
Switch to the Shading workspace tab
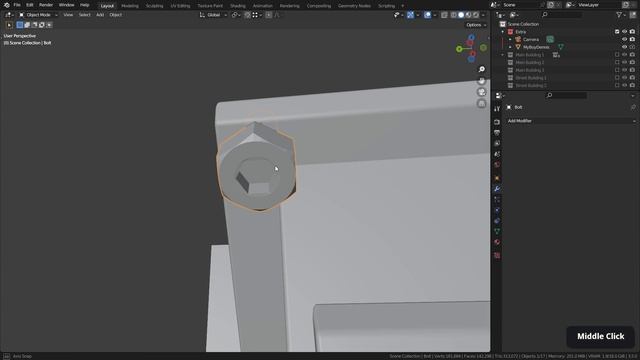[238, 6]
